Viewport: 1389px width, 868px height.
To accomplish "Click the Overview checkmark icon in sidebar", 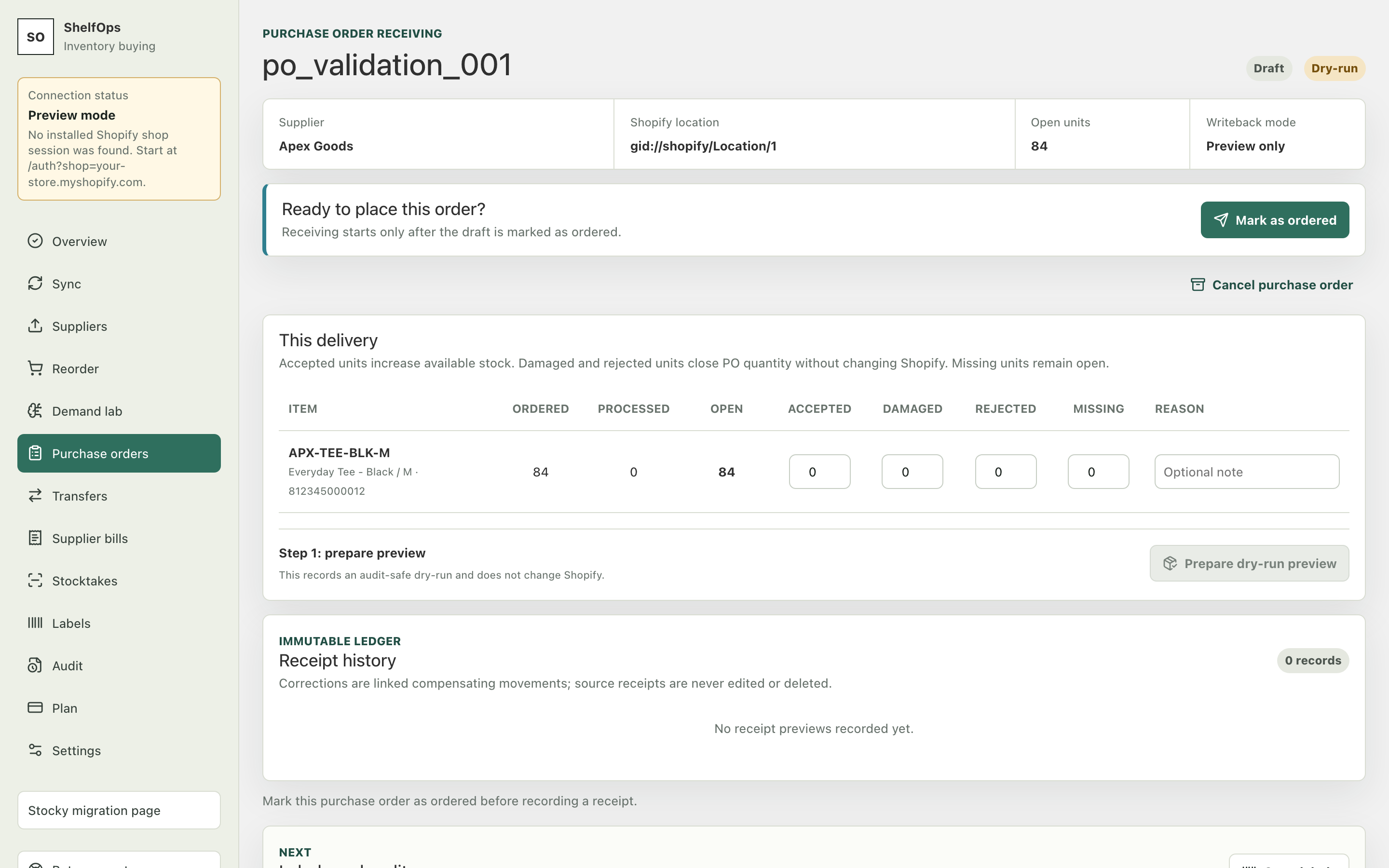I will point(35,241).
